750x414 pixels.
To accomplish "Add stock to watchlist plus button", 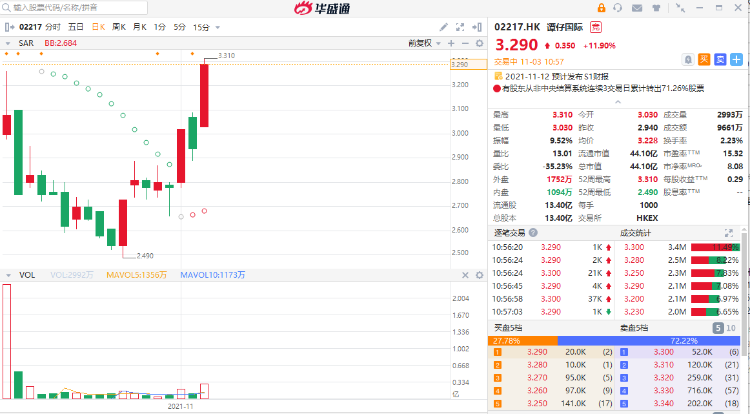I will click(737, 60).
